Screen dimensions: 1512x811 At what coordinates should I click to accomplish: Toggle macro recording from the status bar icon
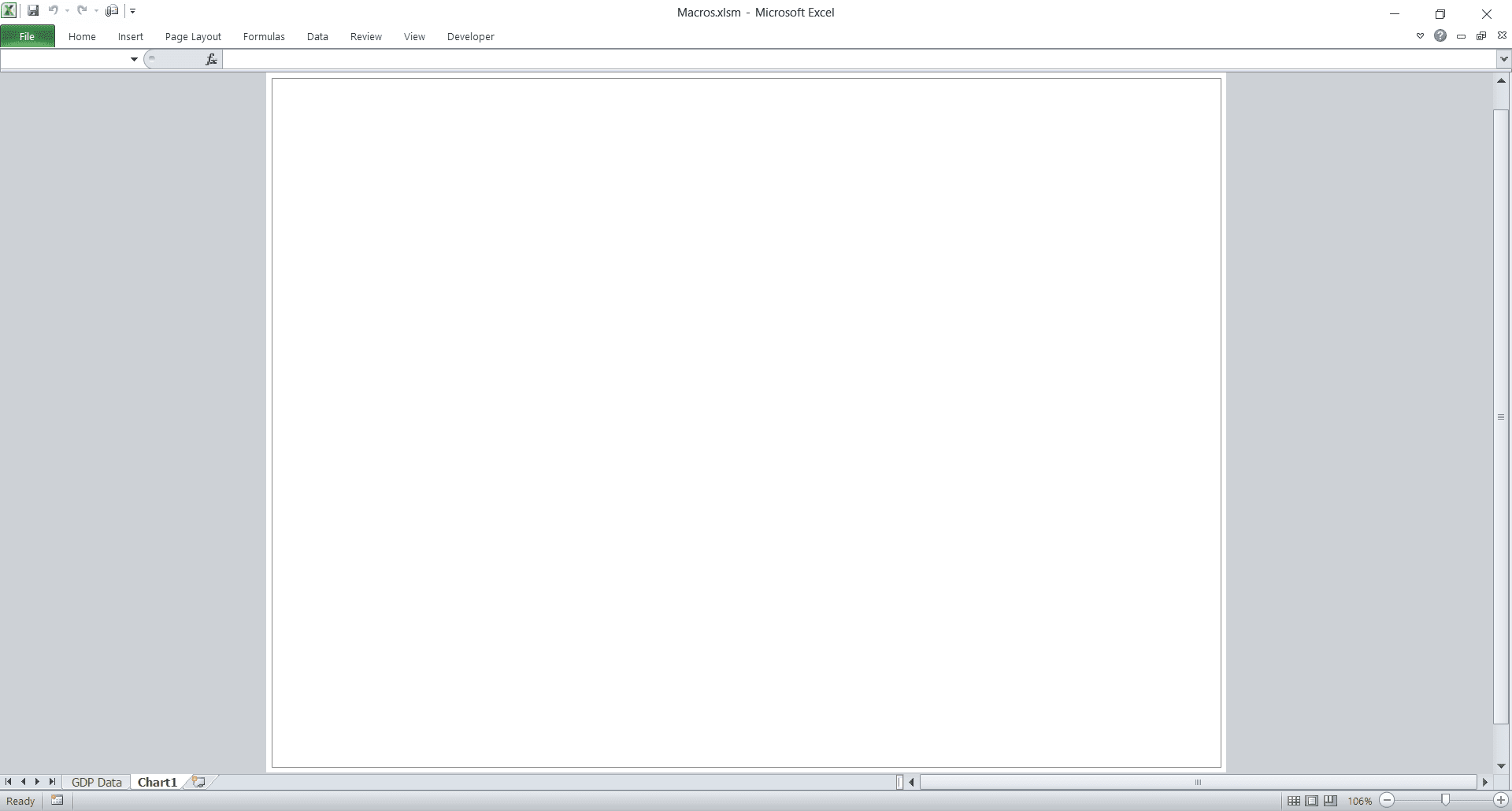click(57, 801)
